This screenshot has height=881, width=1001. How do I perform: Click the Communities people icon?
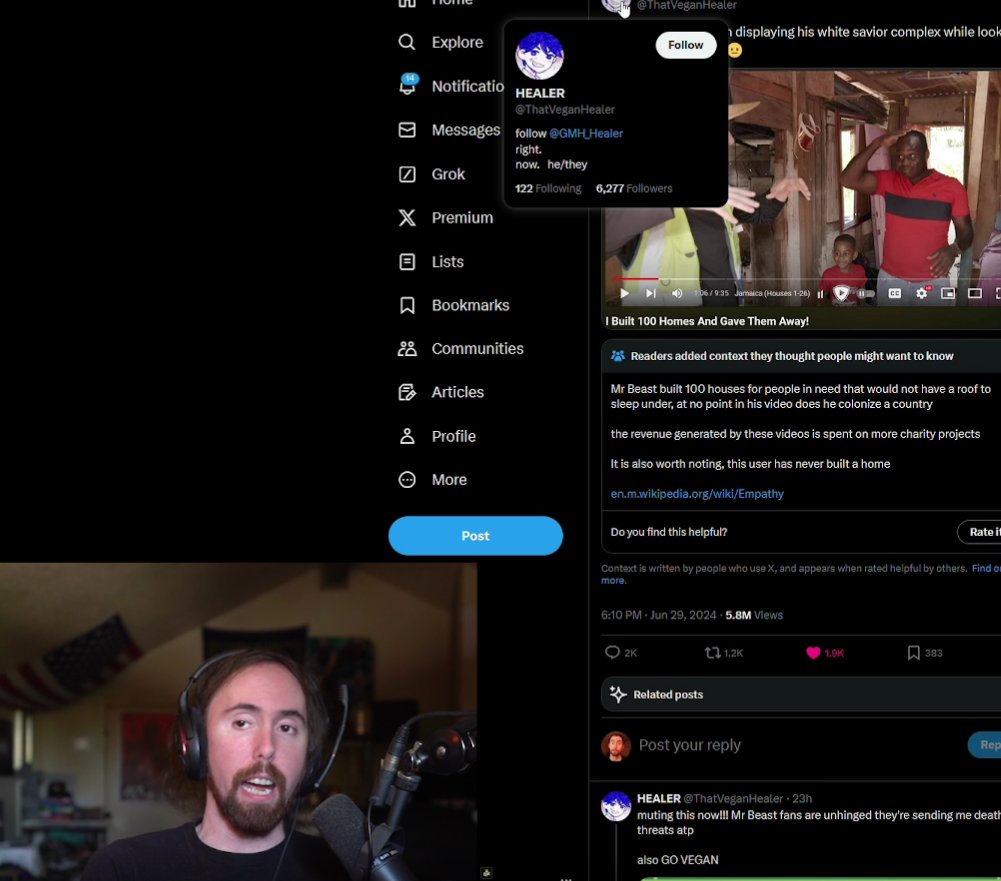point(407,349)
